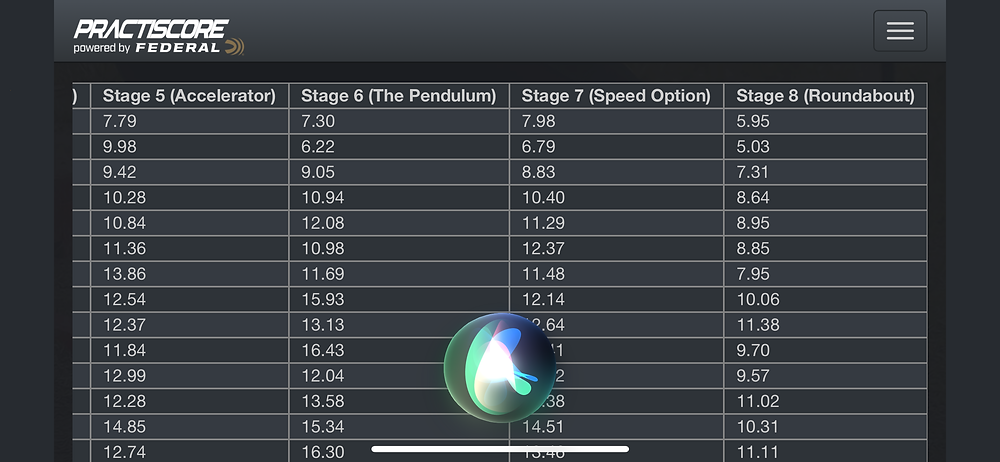Viewport: 1000px width, 462px height.
Task: Select Stage 7 (Speed Option) column header
Action: [x=616, y=96]
